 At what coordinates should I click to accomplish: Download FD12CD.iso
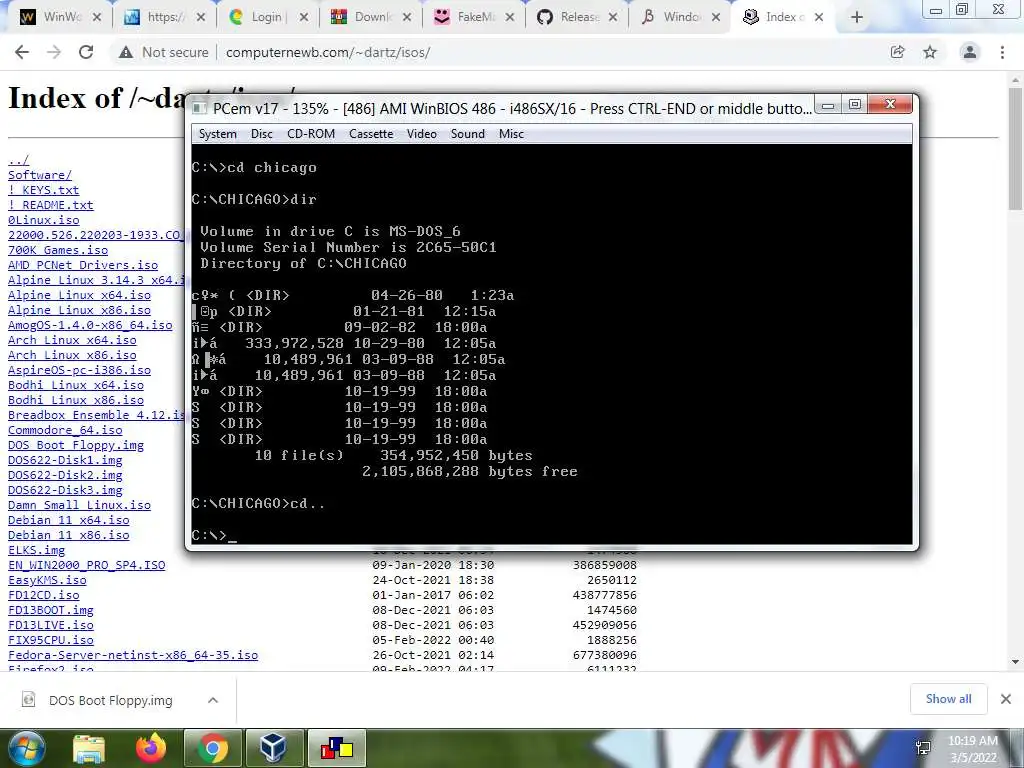pyautogui.click(x=43, y=595)
